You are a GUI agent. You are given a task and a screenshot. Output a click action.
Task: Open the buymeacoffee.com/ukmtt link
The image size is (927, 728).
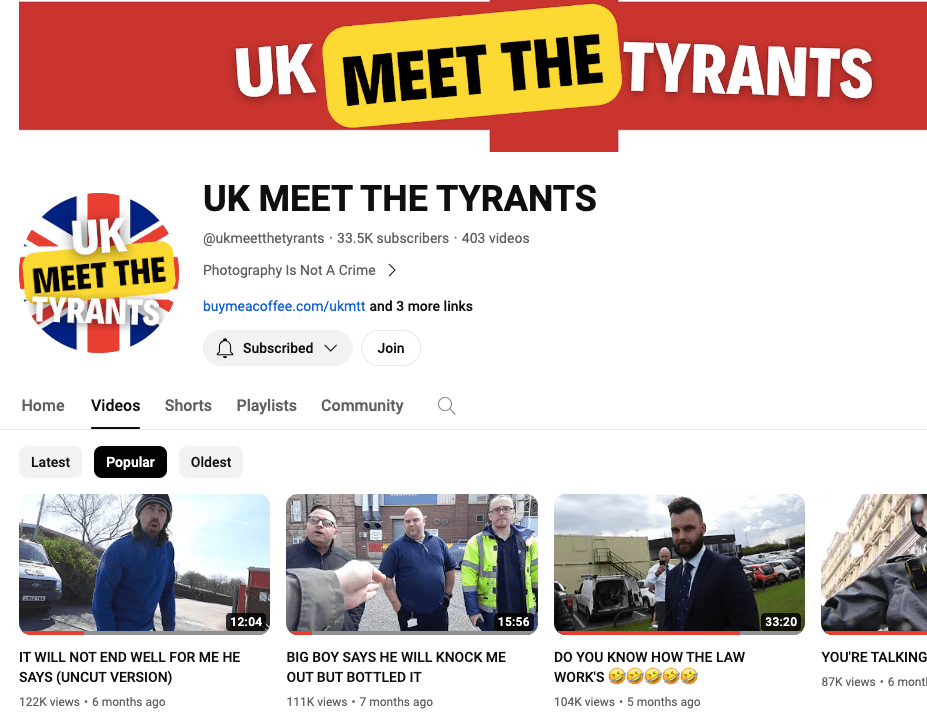coord(284,306)
